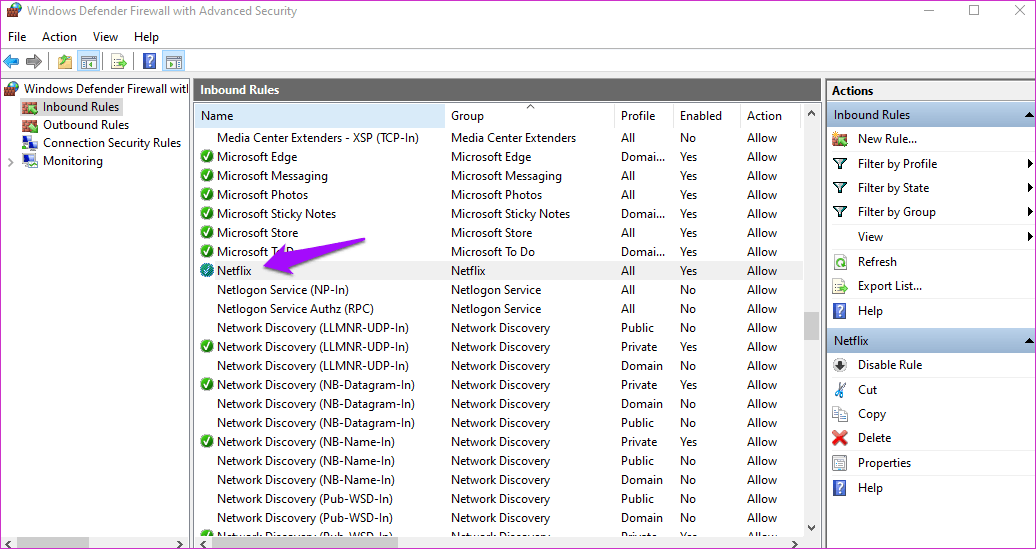Sort rules by the Enabled column header
Image resolution: width=1036 pixels, height=549 pixels.
[x=700, y=116]
